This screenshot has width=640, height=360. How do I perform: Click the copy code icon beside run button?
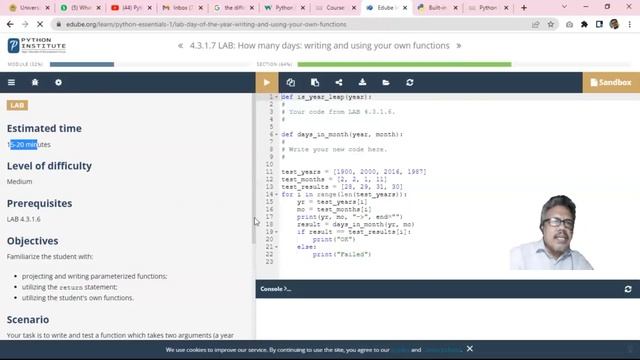coord(291,82)
